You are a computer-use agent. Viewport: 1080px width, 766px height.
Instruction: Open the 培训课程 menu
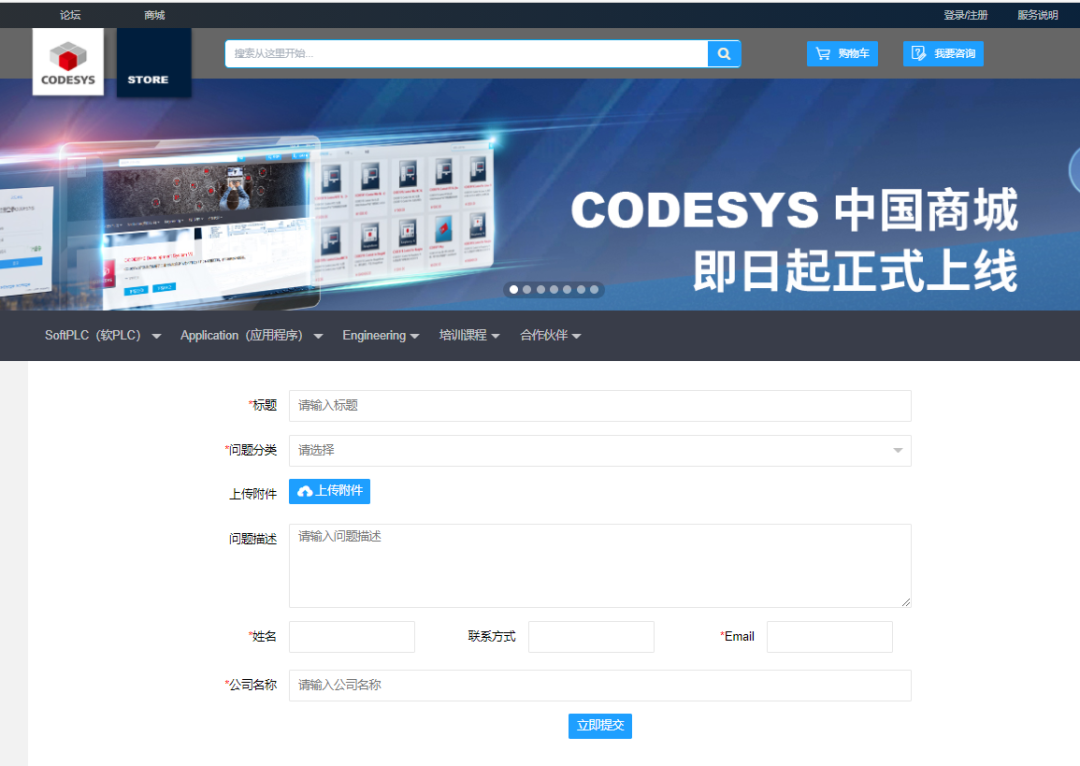[x=469, y=336]
